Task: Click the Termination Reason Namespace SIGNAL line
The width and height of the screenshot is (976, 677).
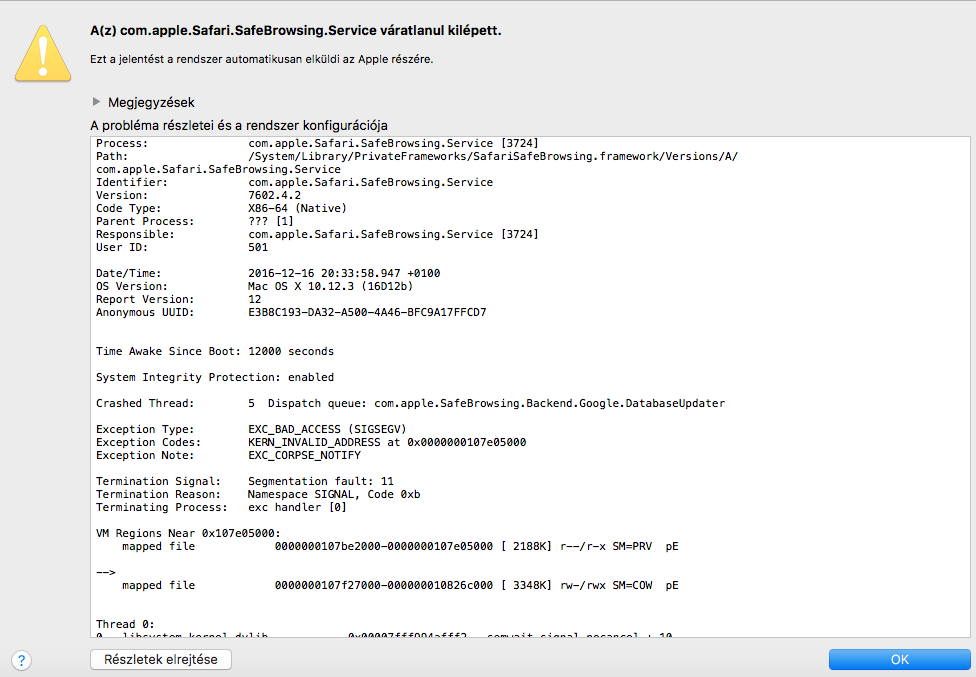Action: (x=258, y=495)
